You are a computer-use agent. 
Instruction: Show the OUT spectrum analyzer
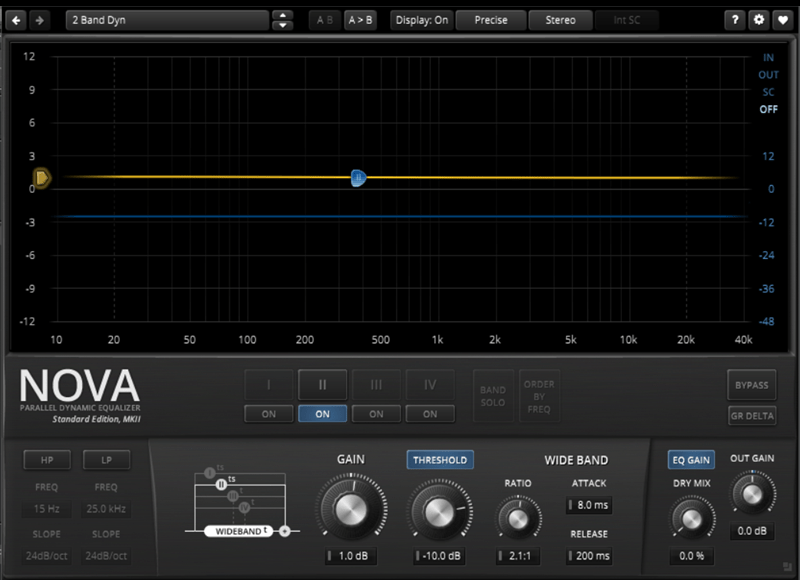(x=768, y=75)
